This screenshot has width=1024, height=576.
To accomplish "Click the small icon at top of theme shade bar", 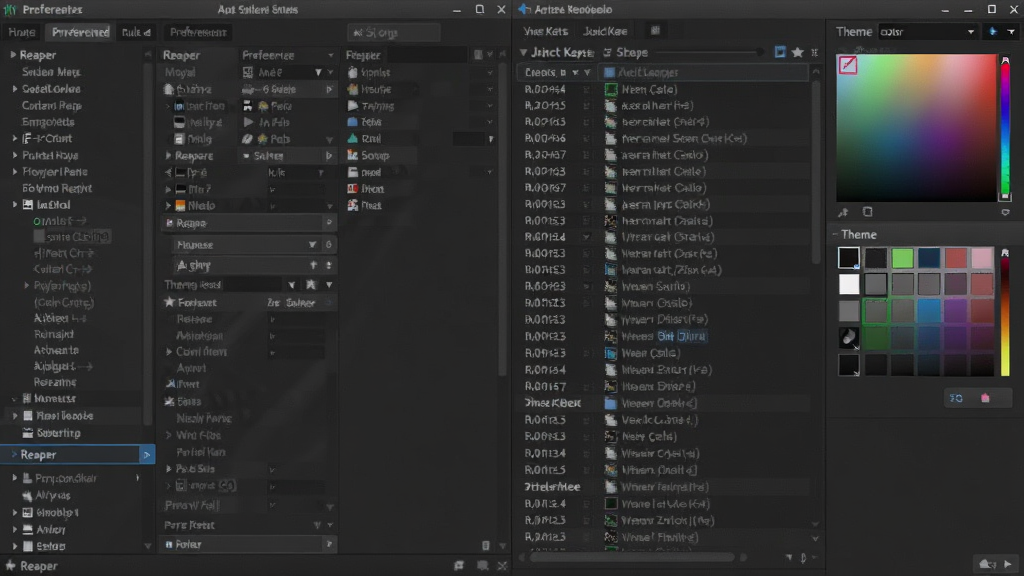I will 1005,253.
